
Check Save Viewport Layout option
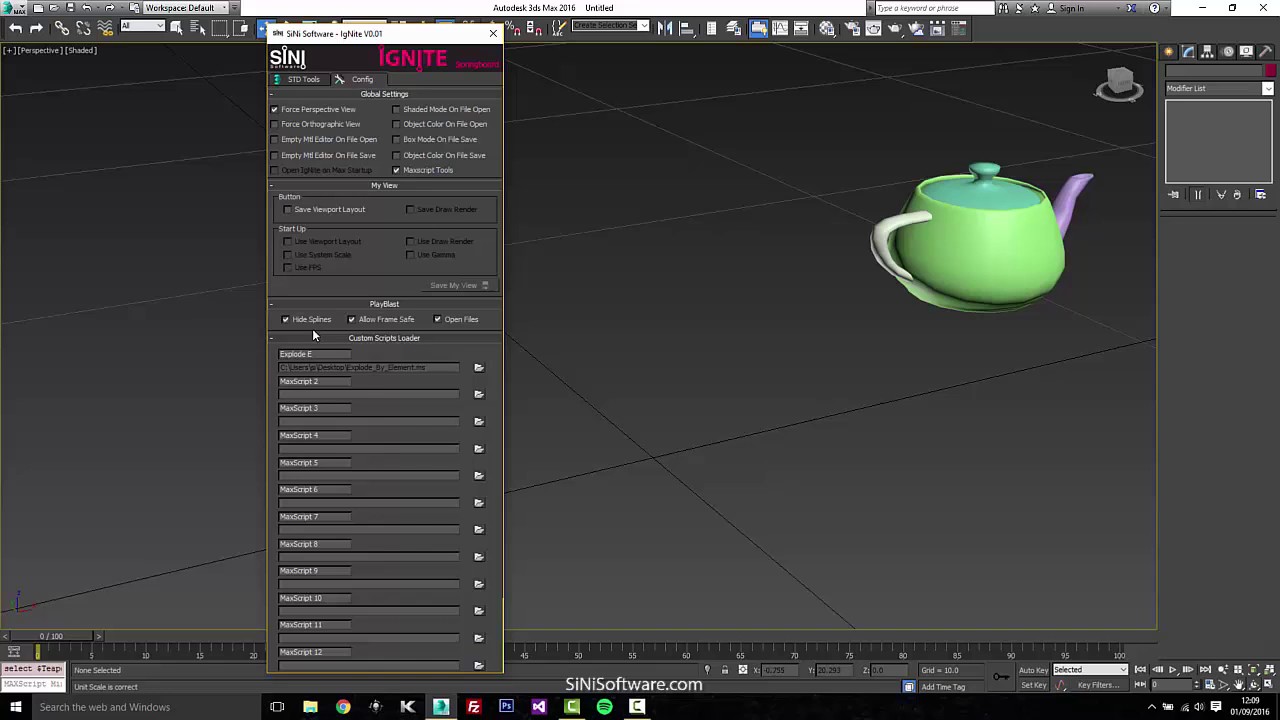[288, 210]
